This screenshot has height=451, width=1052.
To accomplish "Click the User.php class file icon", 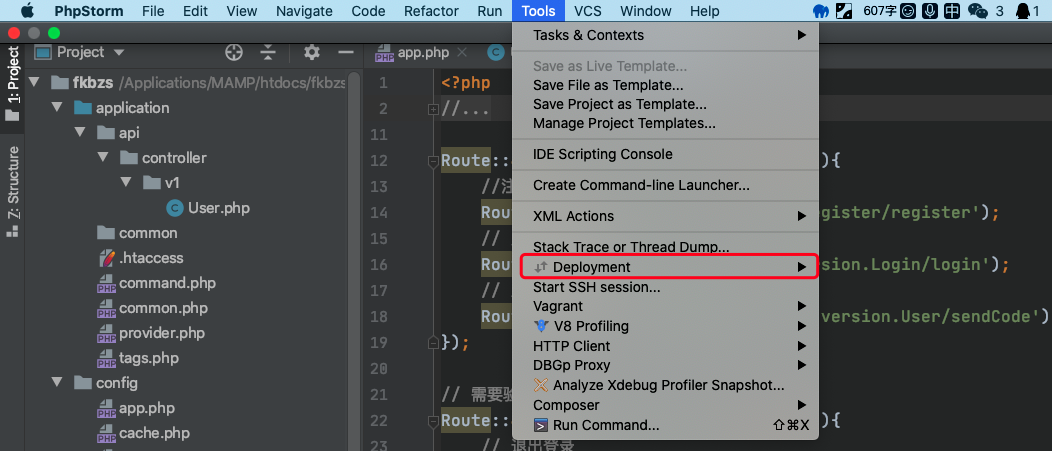I will point(175,208).
